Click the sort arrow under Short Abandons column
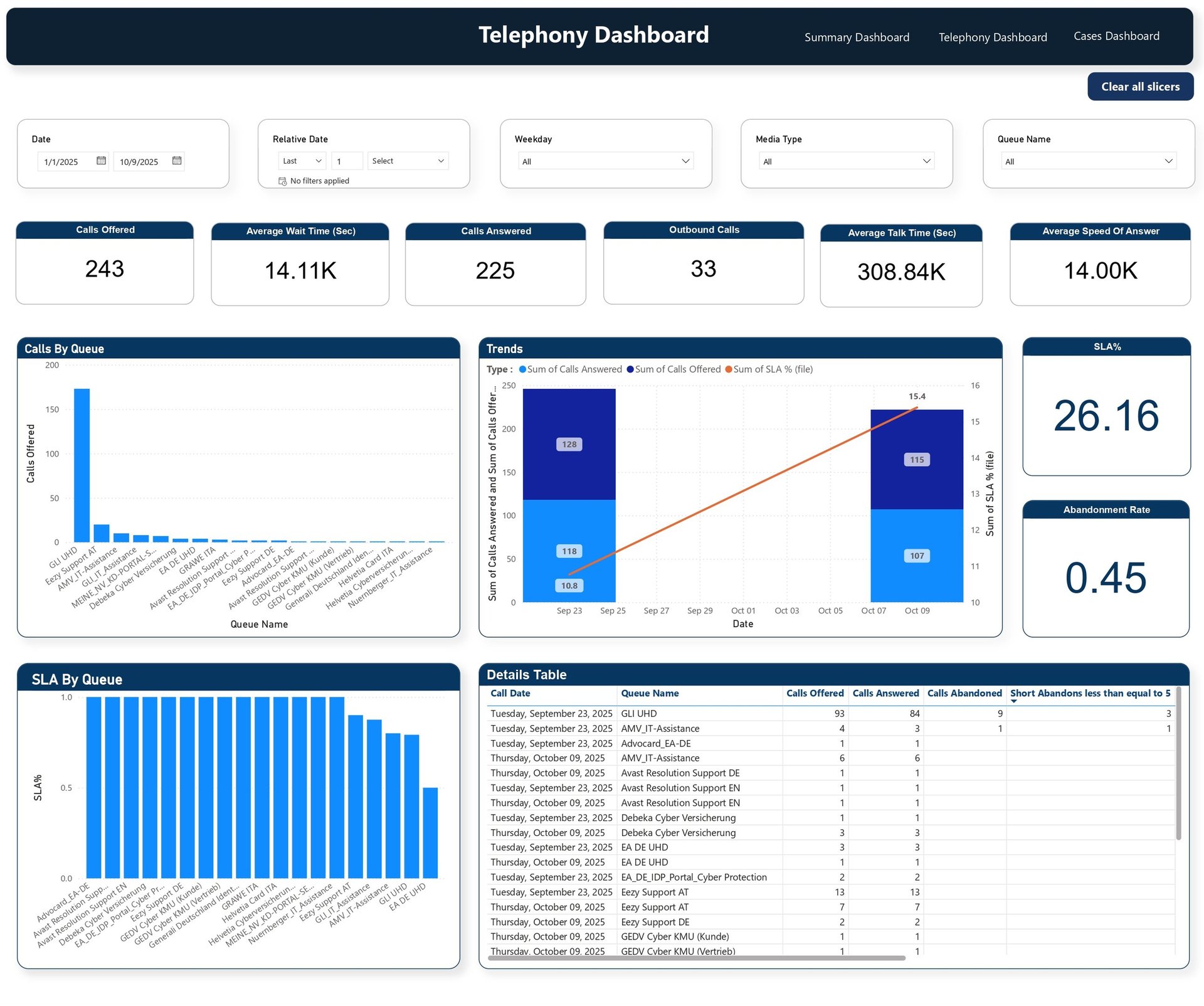The width and height of the screenshot is (1204, 1006). click(1014, 701)
